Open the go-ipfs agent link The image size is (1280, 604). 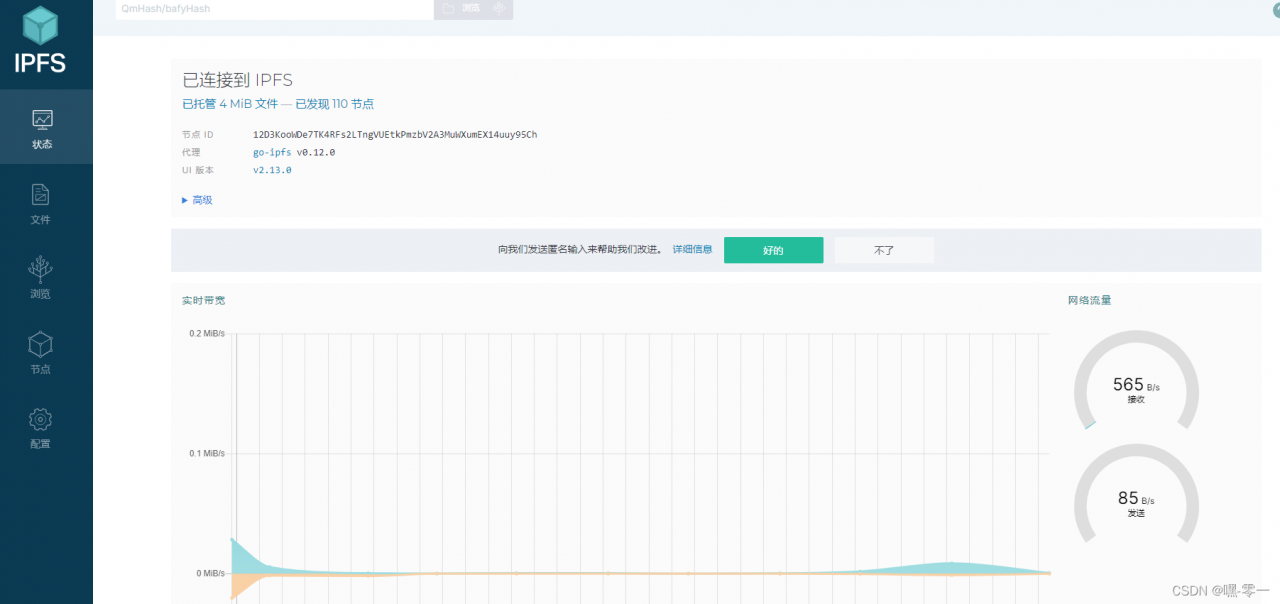point(273,152)
